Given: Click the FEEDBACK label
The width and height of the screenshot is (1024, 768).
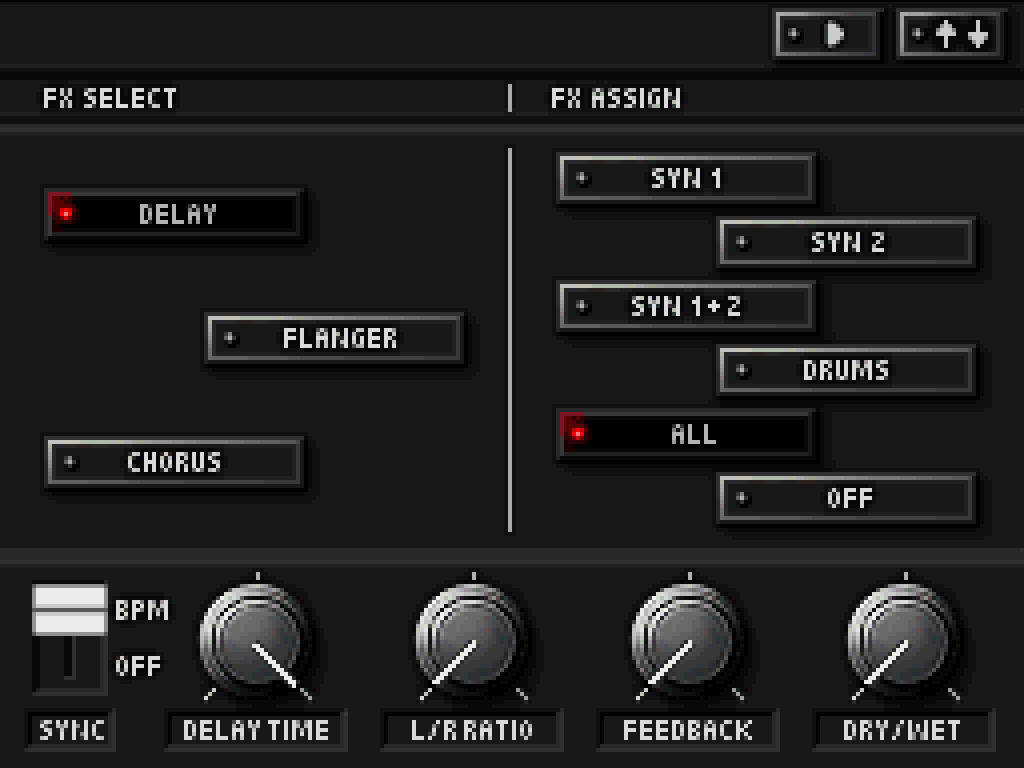Looking at the screenshot, I should tap(688, 730).
